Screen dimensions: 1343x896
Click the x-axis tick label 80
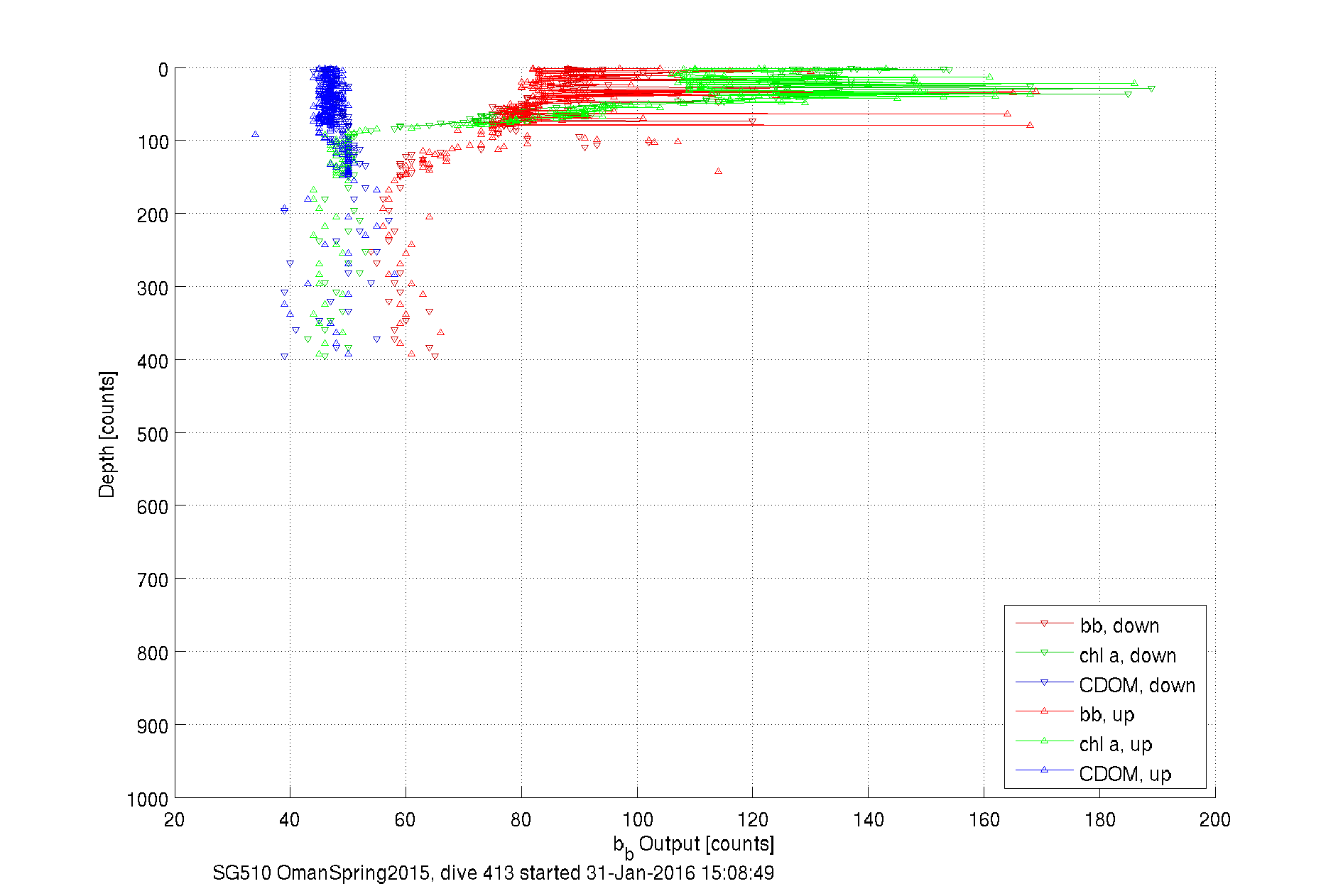pyautogui.click(x=521, y=820)
